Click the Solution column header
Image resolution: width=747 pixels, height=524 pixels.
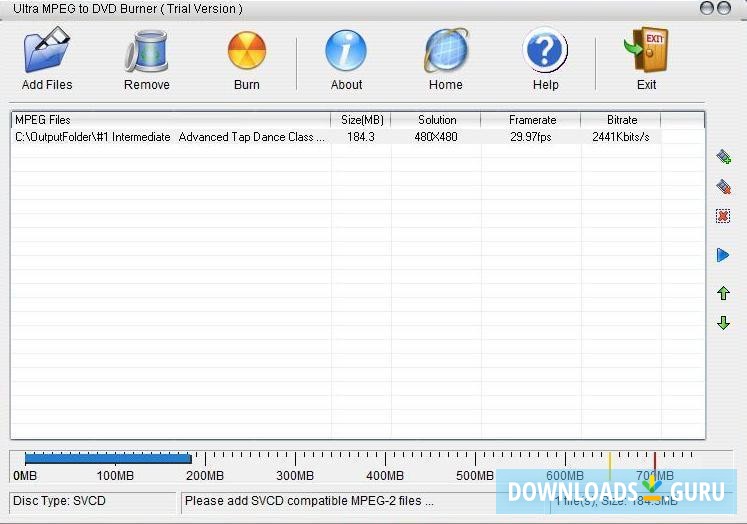[435, 120]
